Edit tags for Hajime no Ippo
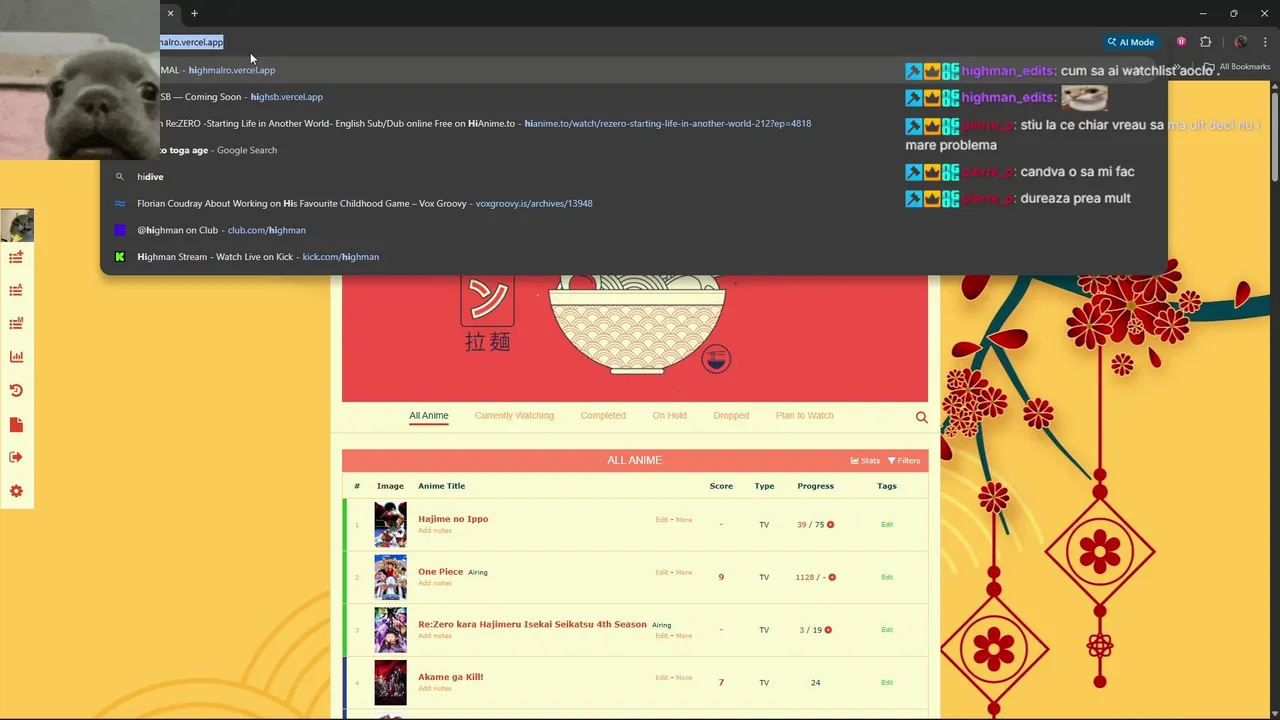Image resolution: width=1280 pixels, height=720 pixels. (887, 525)
